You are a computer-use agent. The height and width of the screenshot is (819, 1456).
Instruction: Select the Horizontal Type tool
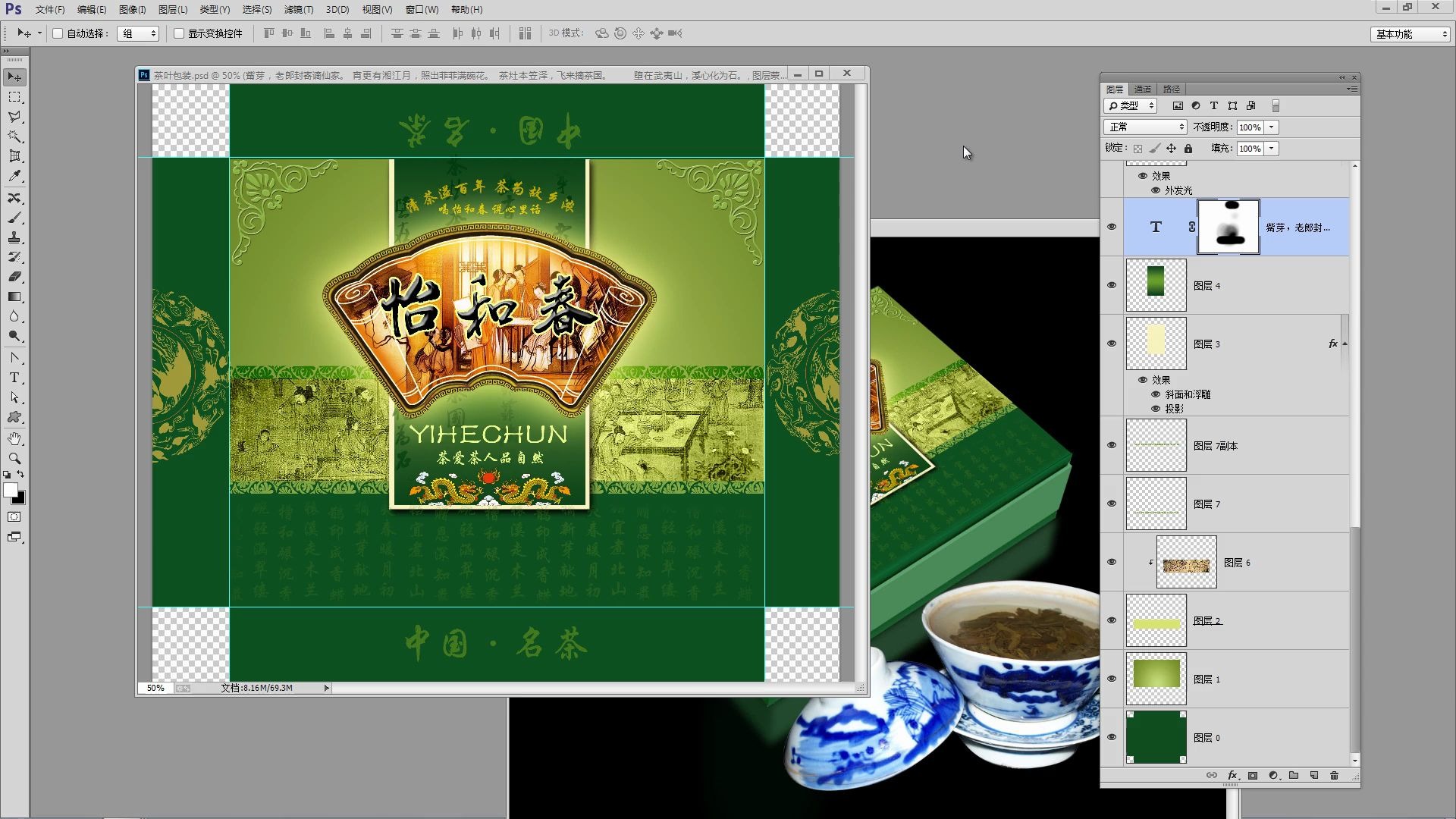coord(14,377)
